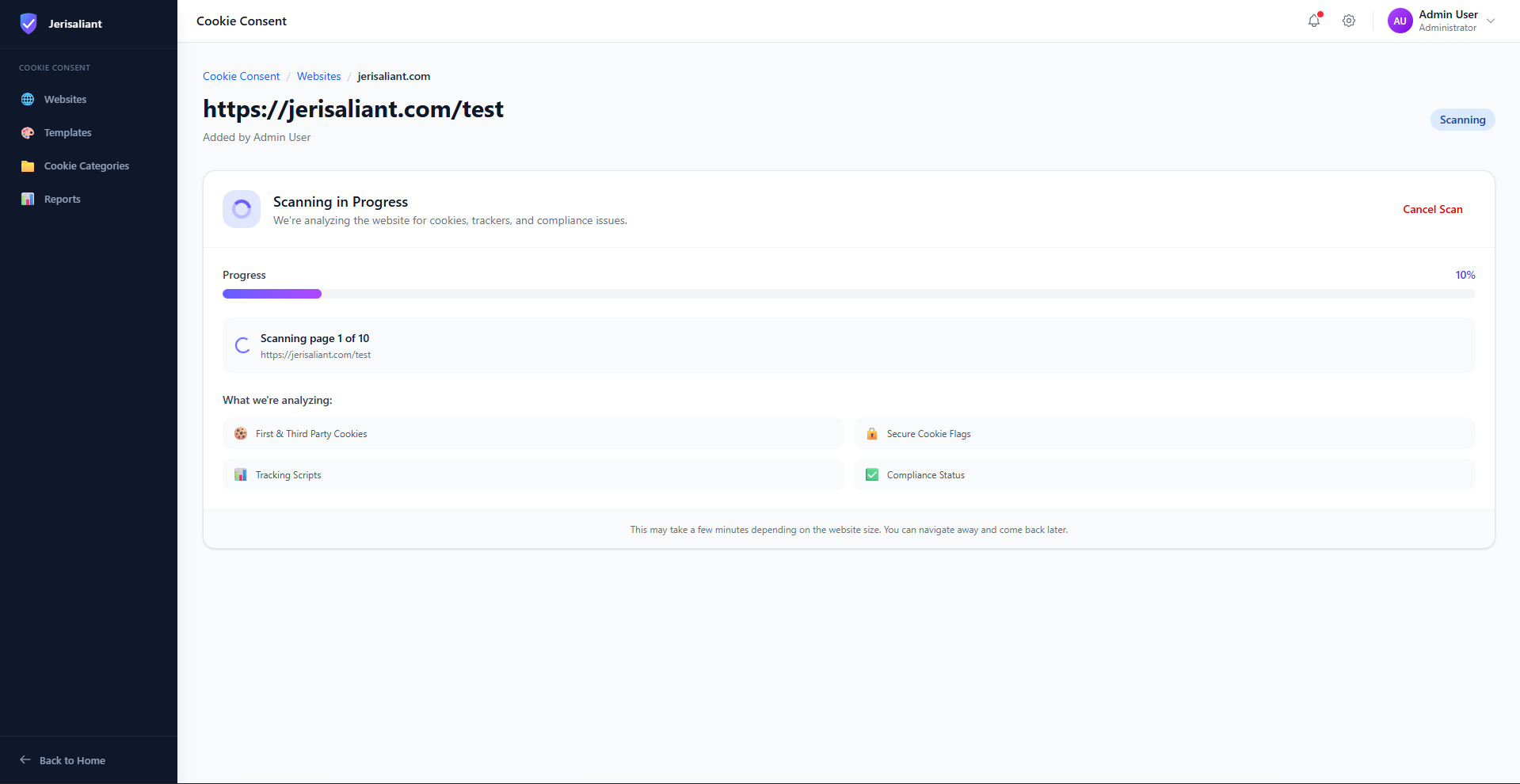This screenshot has width=1520, height=784.
Task: Click the AU user avatar
Action: (1400, 21)
